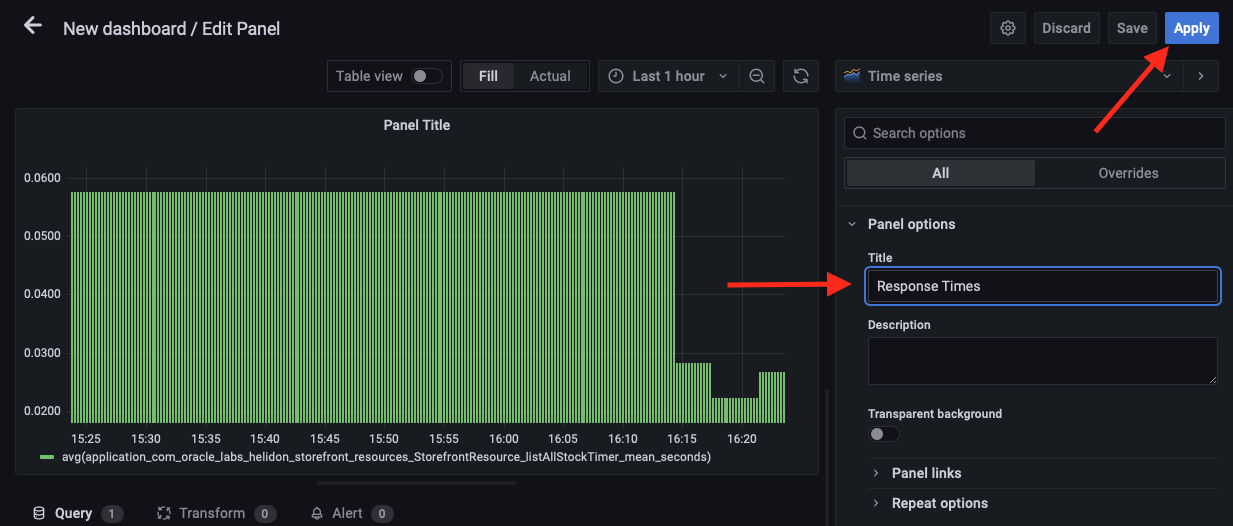
Task: Click the green legend color swatch
Action: coord(46,457)
